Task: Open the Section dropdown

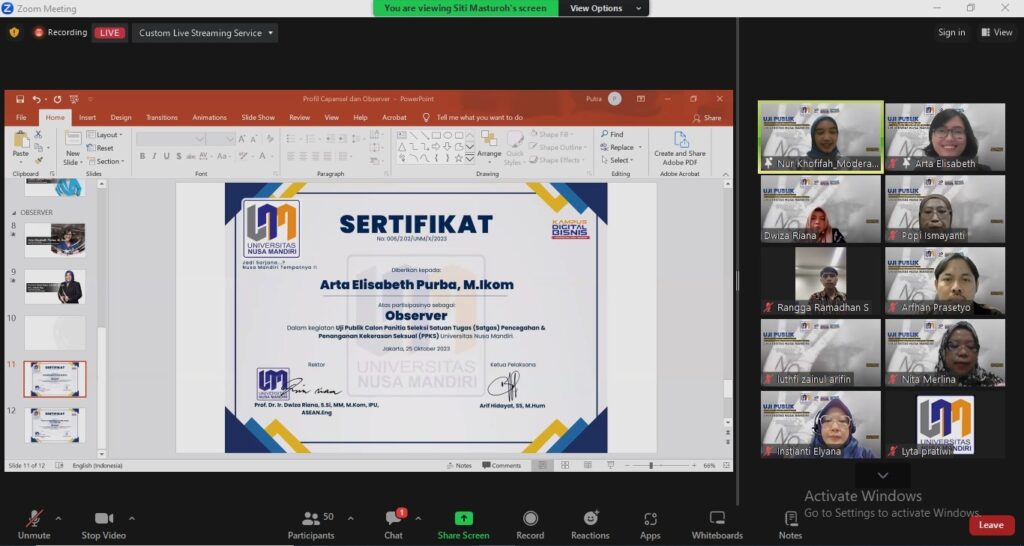Action: 106,161
